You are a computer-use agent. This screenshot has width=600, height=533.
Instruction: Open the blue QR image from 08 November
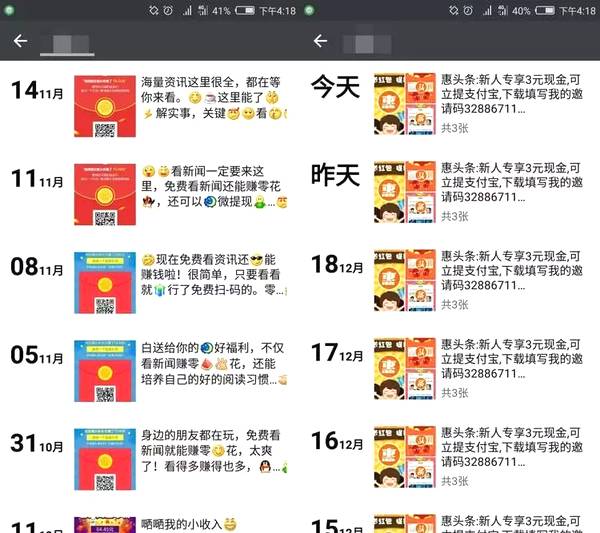pos(105,283)
